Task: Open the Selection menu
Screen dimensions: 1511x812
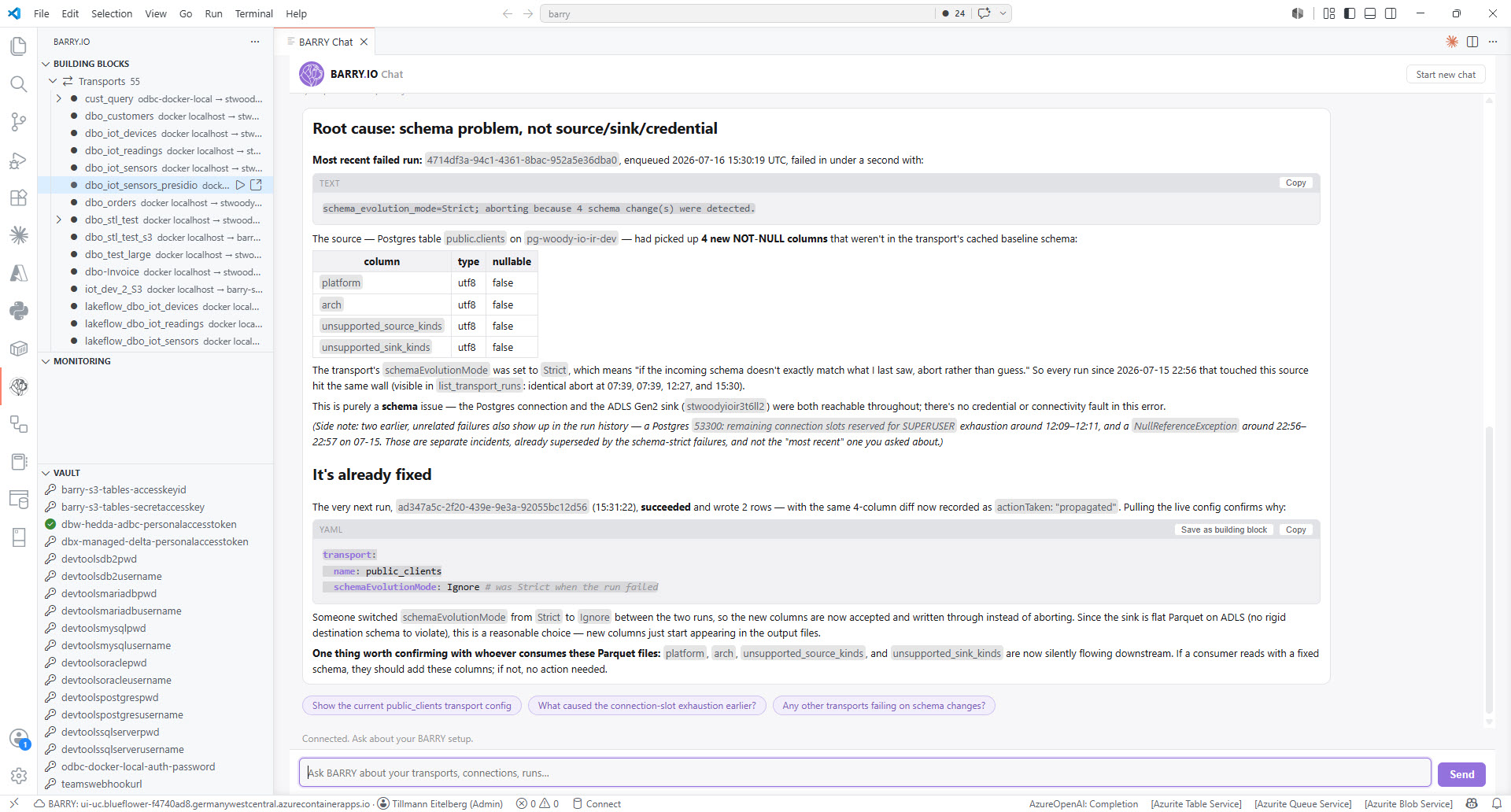Action: (112, 13)
